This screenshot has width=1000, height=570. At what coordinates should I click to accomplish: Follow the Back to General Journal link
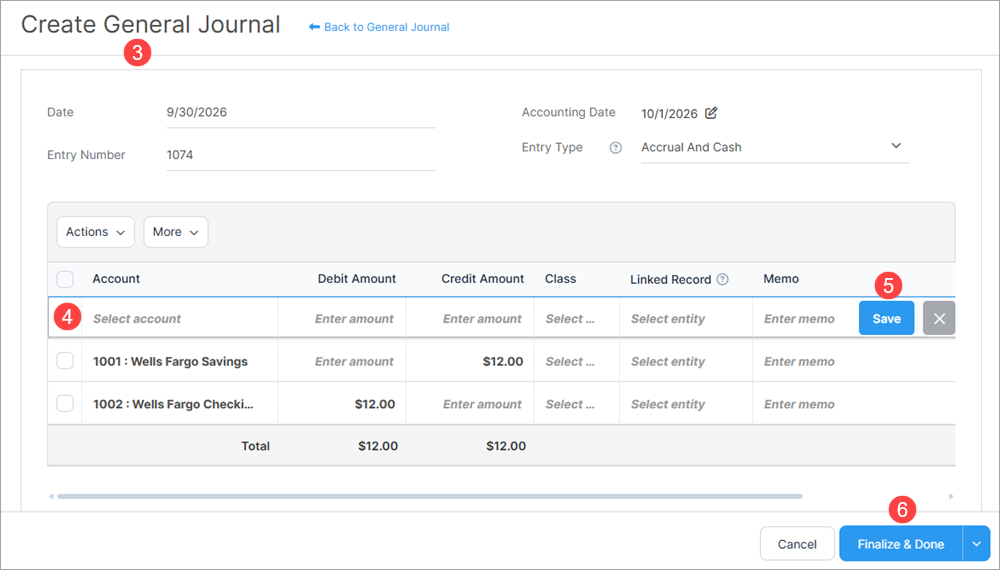point(386,27)
